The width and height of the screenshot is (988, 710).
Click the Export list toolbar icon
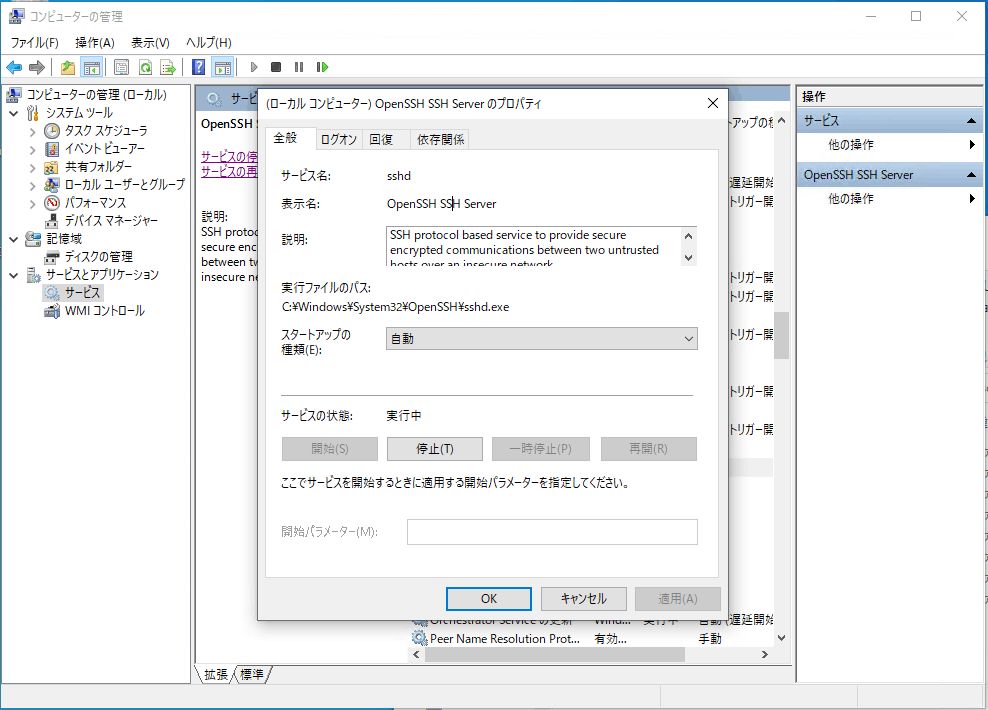[168, 67]
